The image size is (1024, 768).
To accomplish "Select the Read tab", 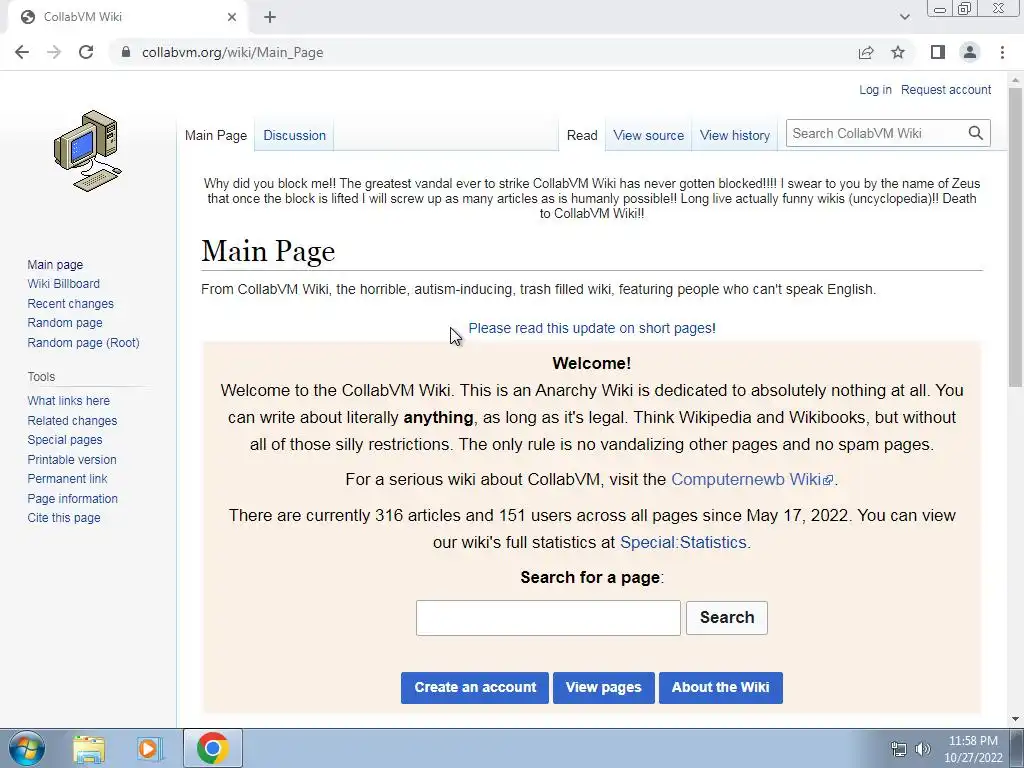I will click(x=582, y=135).
